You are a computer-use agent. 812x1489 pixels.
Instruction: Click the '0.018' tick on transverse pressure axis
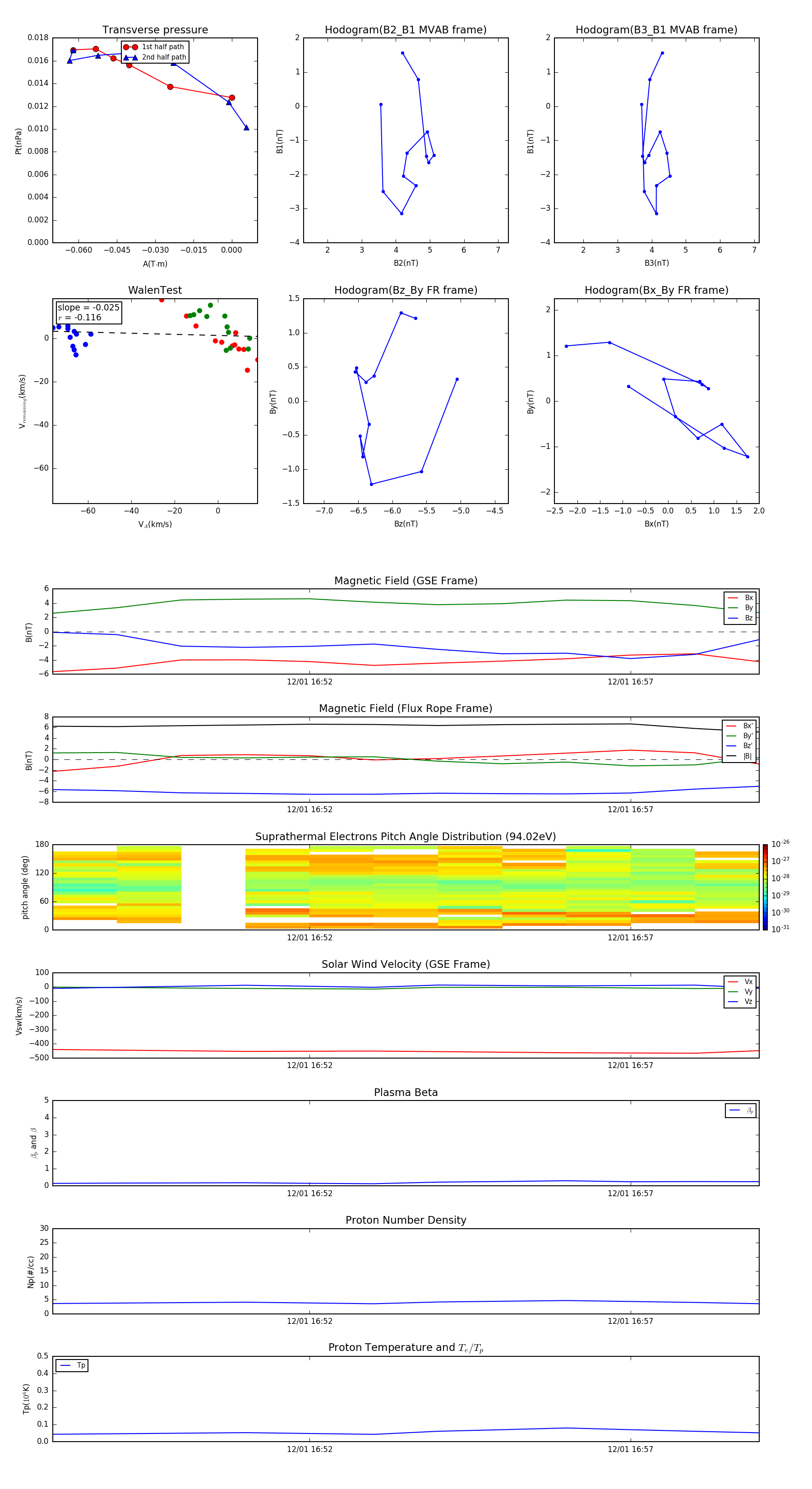coord(38,37)
